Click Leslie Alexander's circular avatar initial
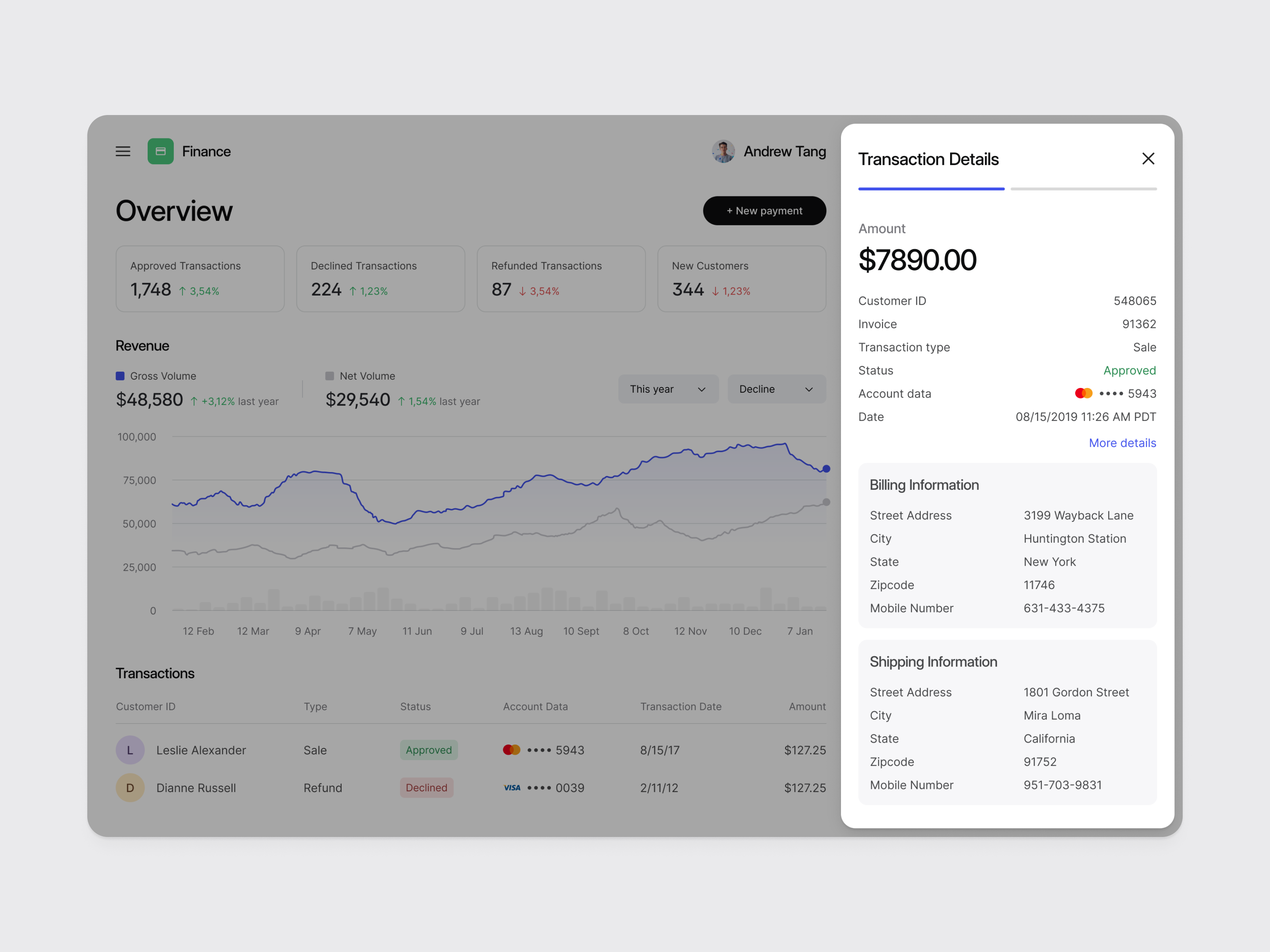Screen dimensions: 1270x952 tap(130, 749)
